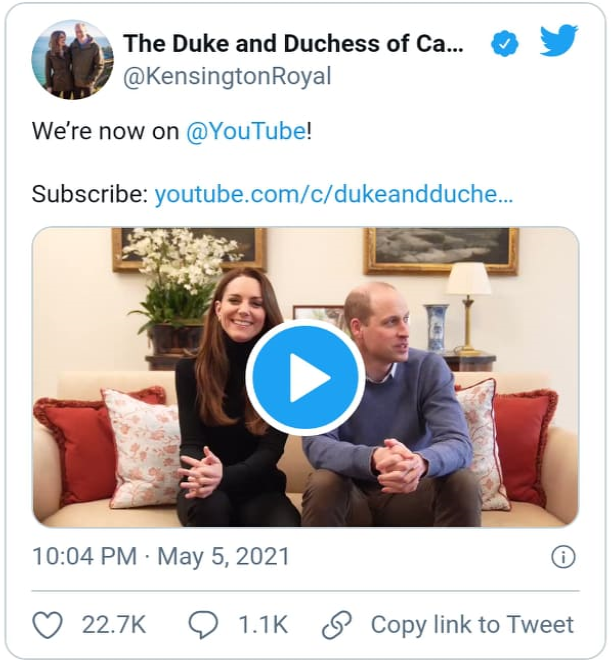
Task: Click the chain link icon
Action: 335,626
